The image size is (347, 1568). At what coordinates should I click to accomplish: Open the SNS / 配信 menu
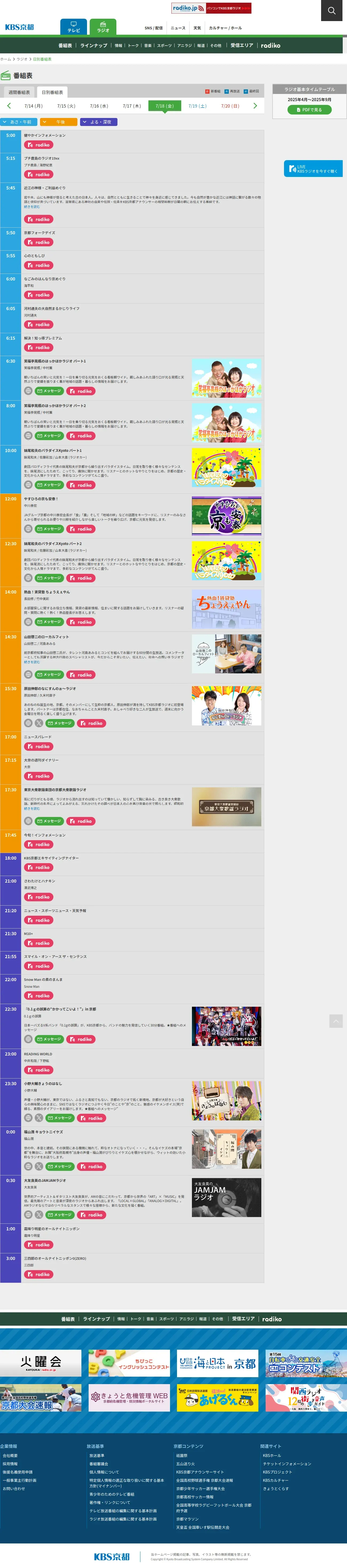(153, 28)
